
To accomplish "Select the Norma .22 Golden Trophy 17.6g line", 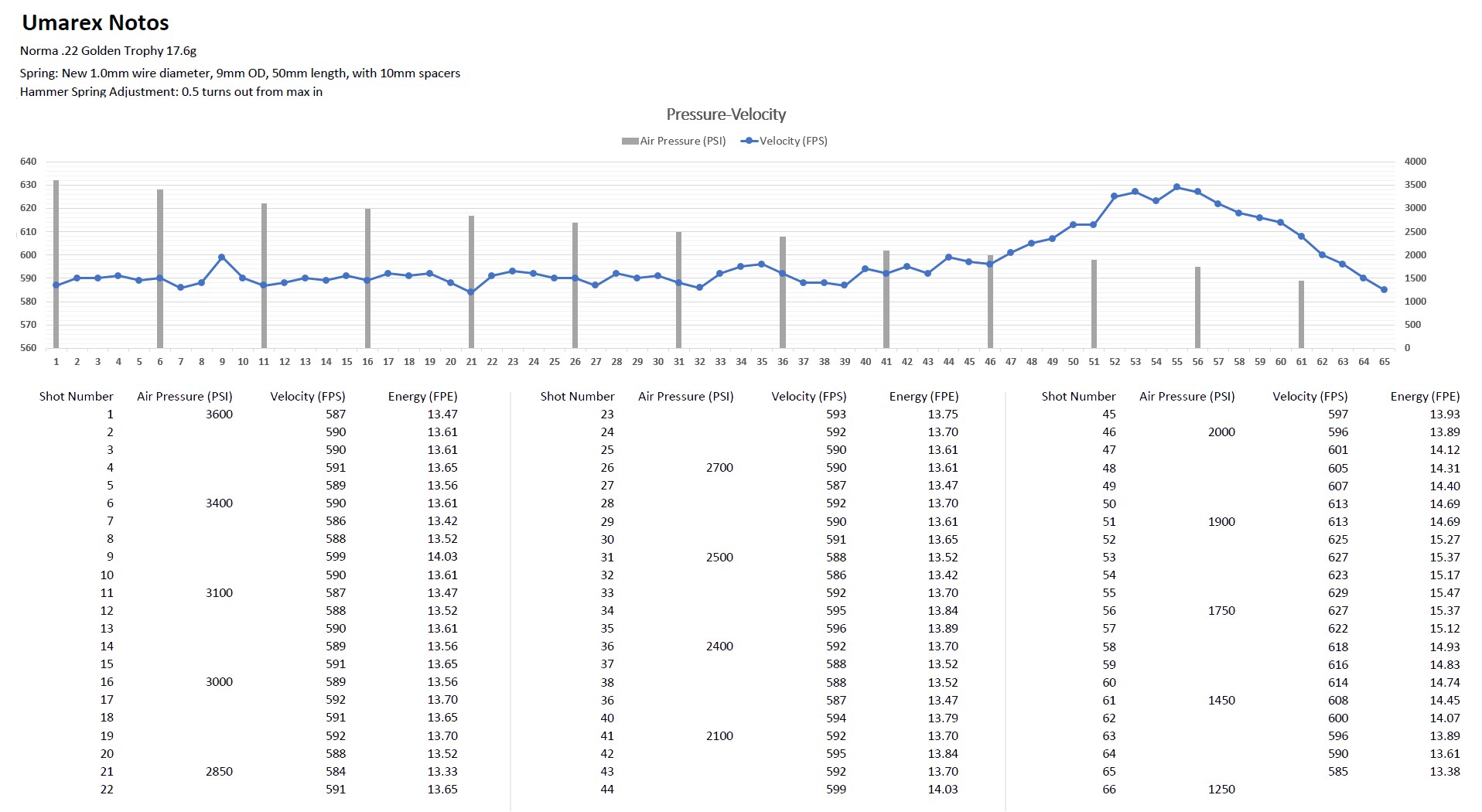I will point(108,51).
